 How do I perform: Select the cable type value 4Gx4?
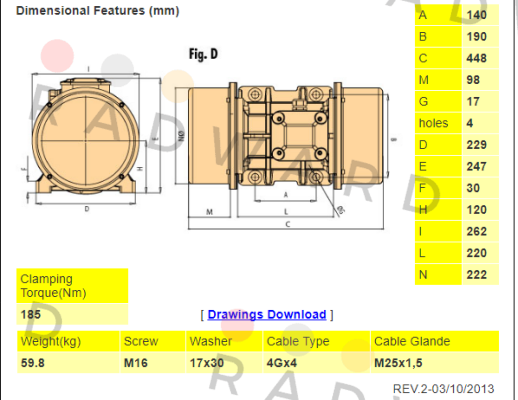[x=282, y=363]
